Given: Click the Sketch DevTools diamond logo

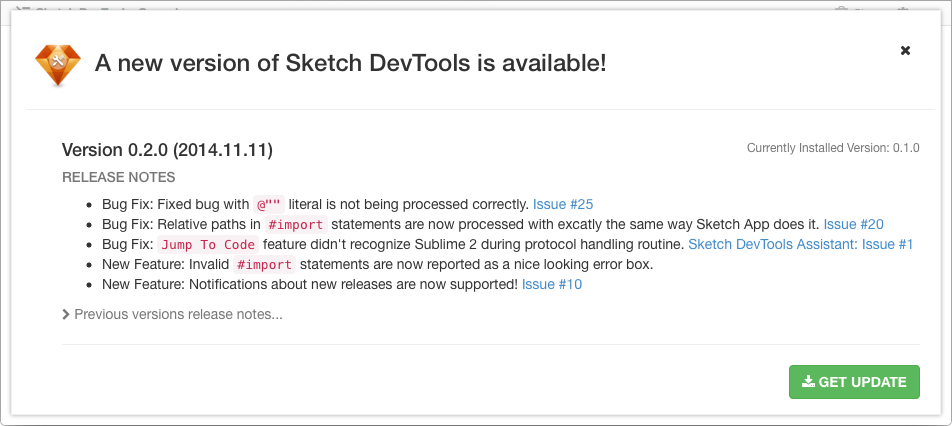Looking at the screenshot, I should (58, 64).
